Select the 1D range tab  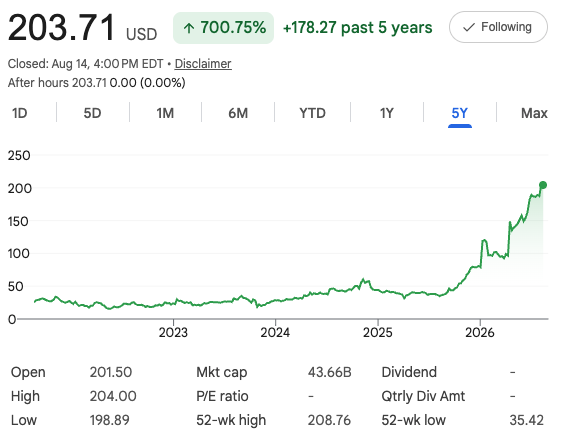pyautogui.click(x=20, y=113)
